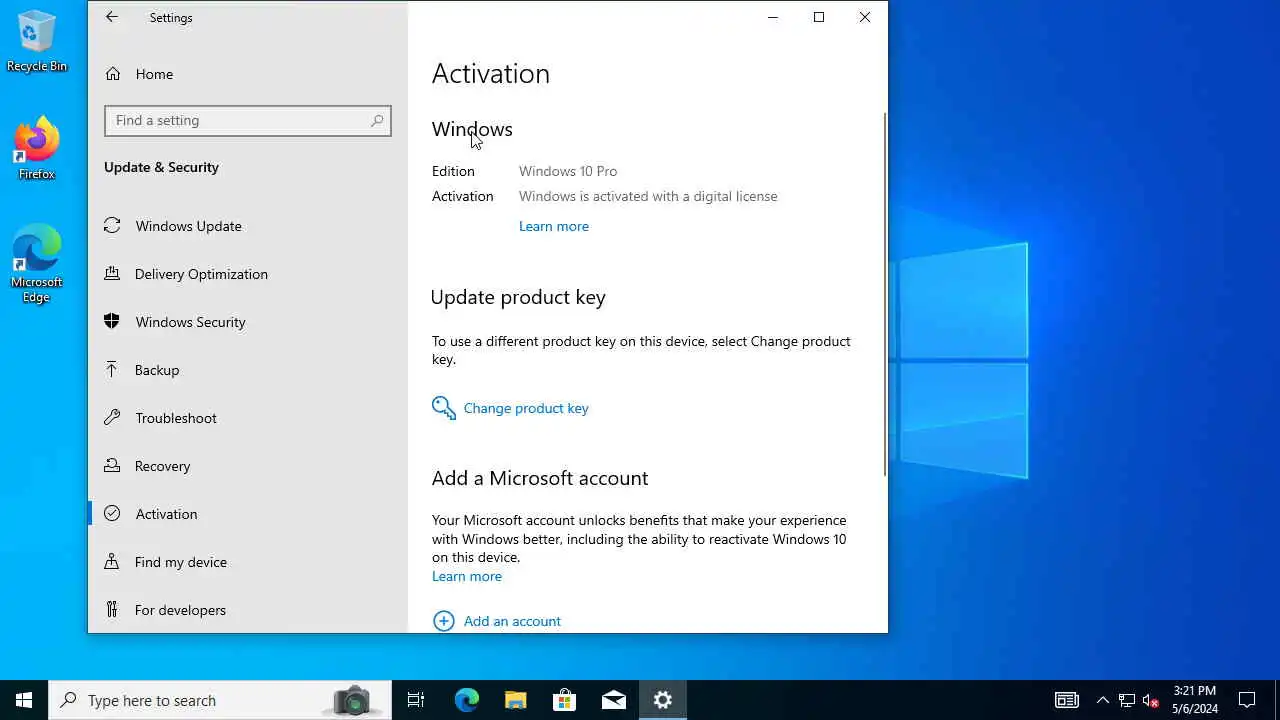The image size is (1280, 720).
Task: Open Home in Settings sidebar
Action: coord(248,74)
